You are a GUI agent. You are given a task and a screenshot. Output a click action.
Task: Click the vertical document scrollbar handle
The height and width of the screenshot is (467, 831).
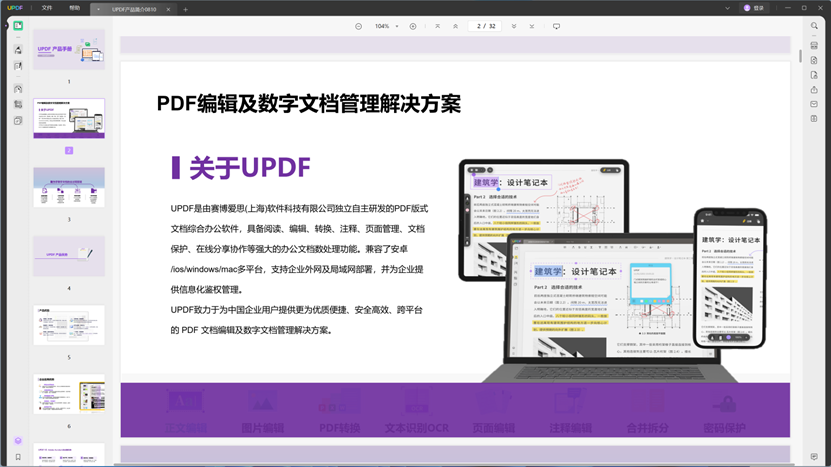click(x=800, y=56)
